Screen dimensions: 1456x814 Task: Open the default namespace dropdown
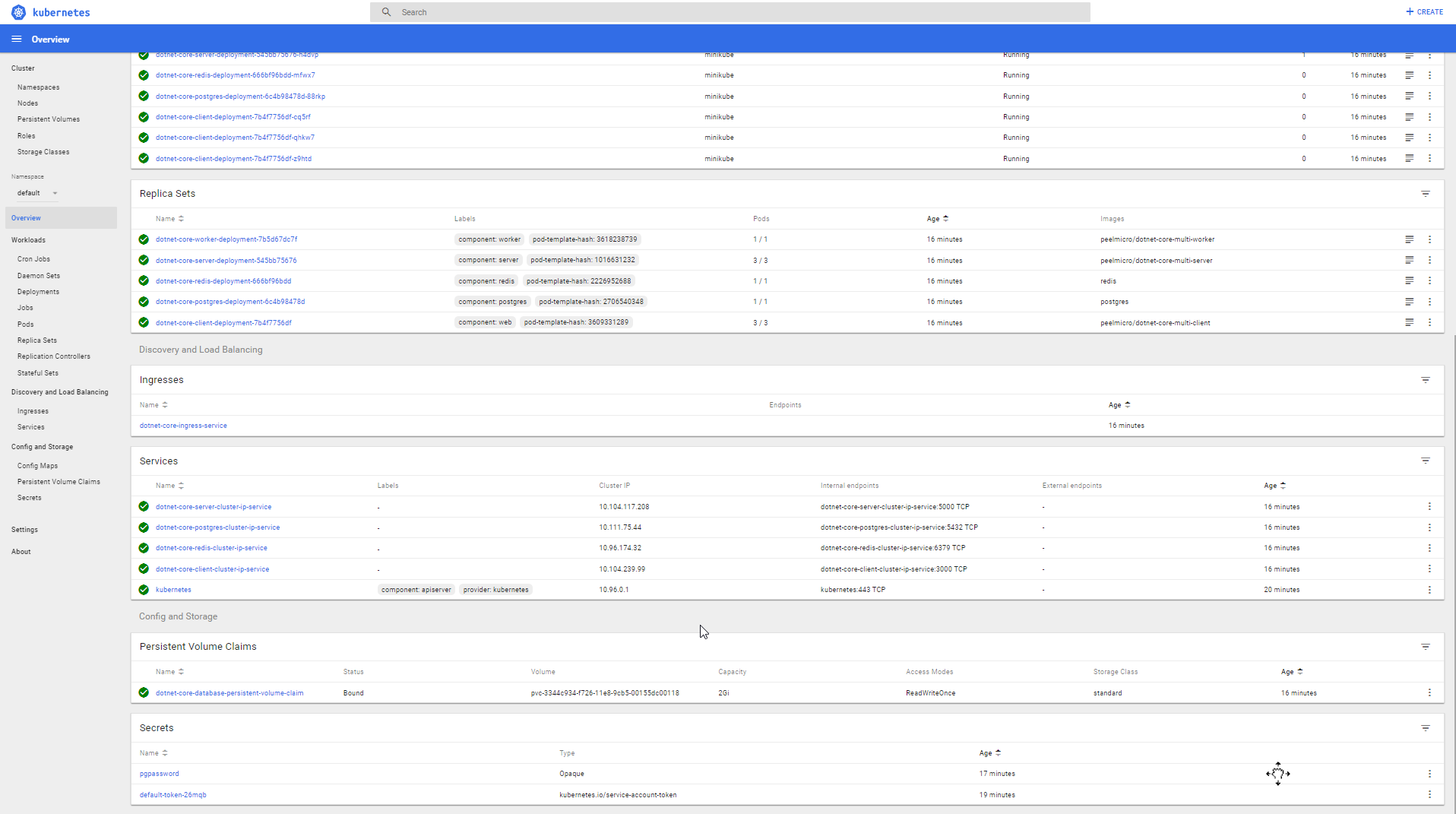(38, 193)
